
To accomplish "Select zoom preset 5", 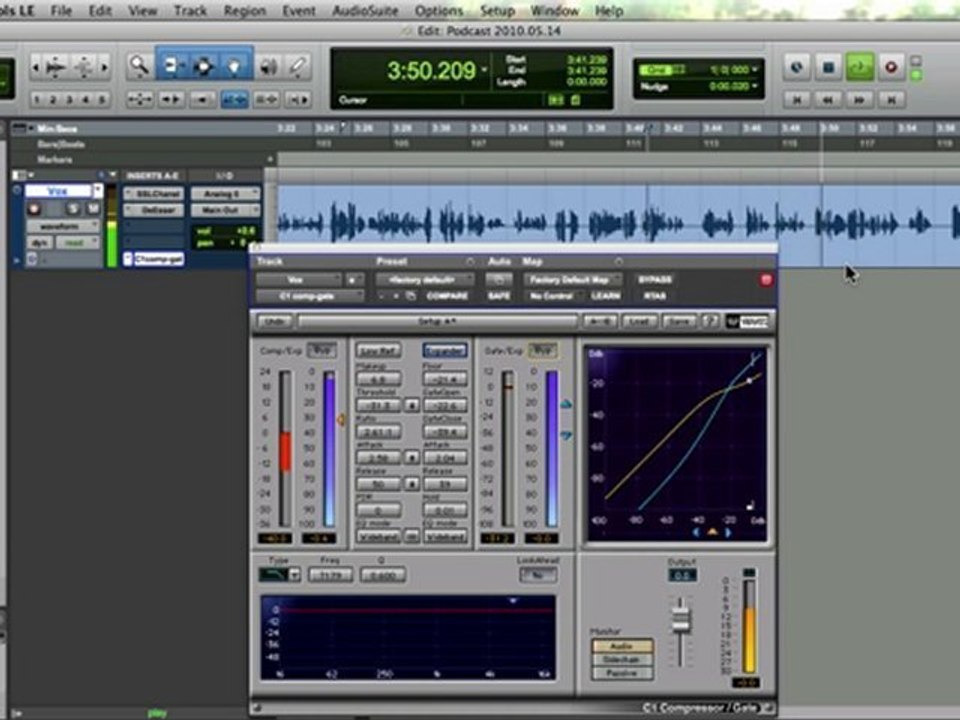I will pyautogui.click(x=102, y=99).
